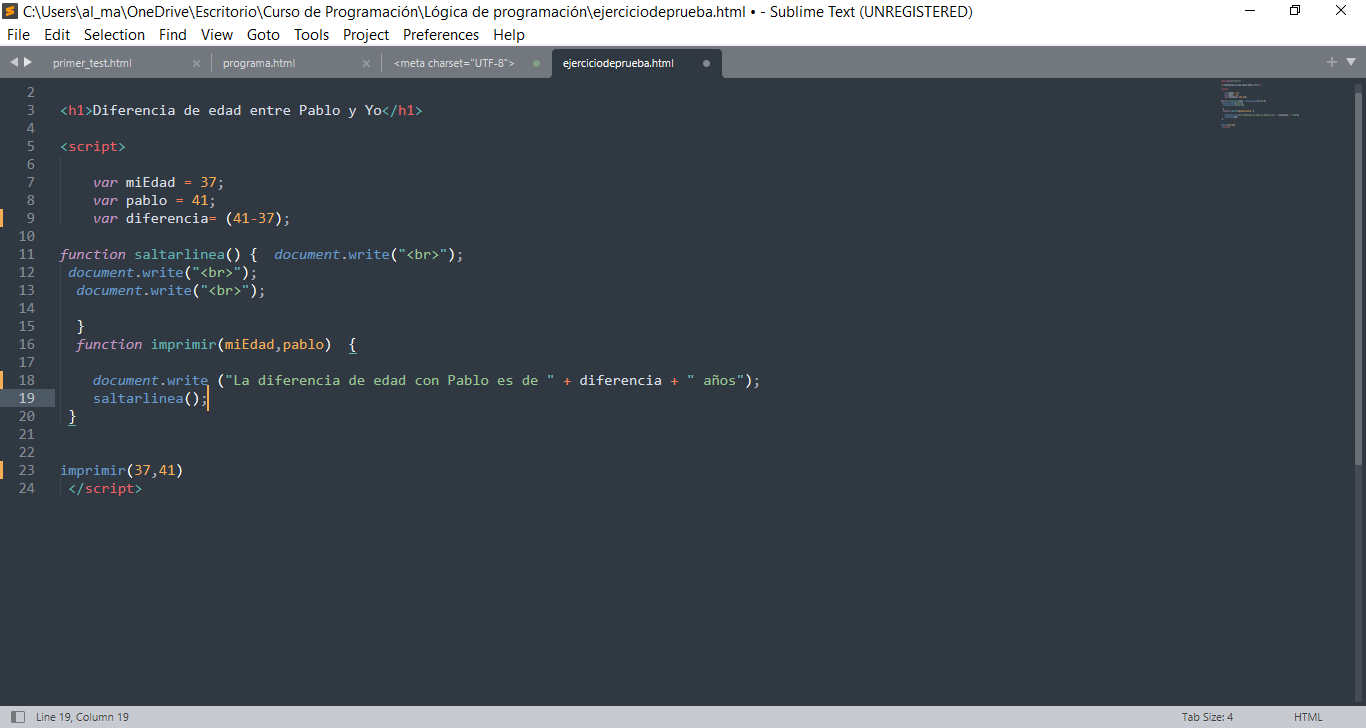Click "var pablo = 41;" line
This screenshot has width=1366, height=728.
[154, 200]
